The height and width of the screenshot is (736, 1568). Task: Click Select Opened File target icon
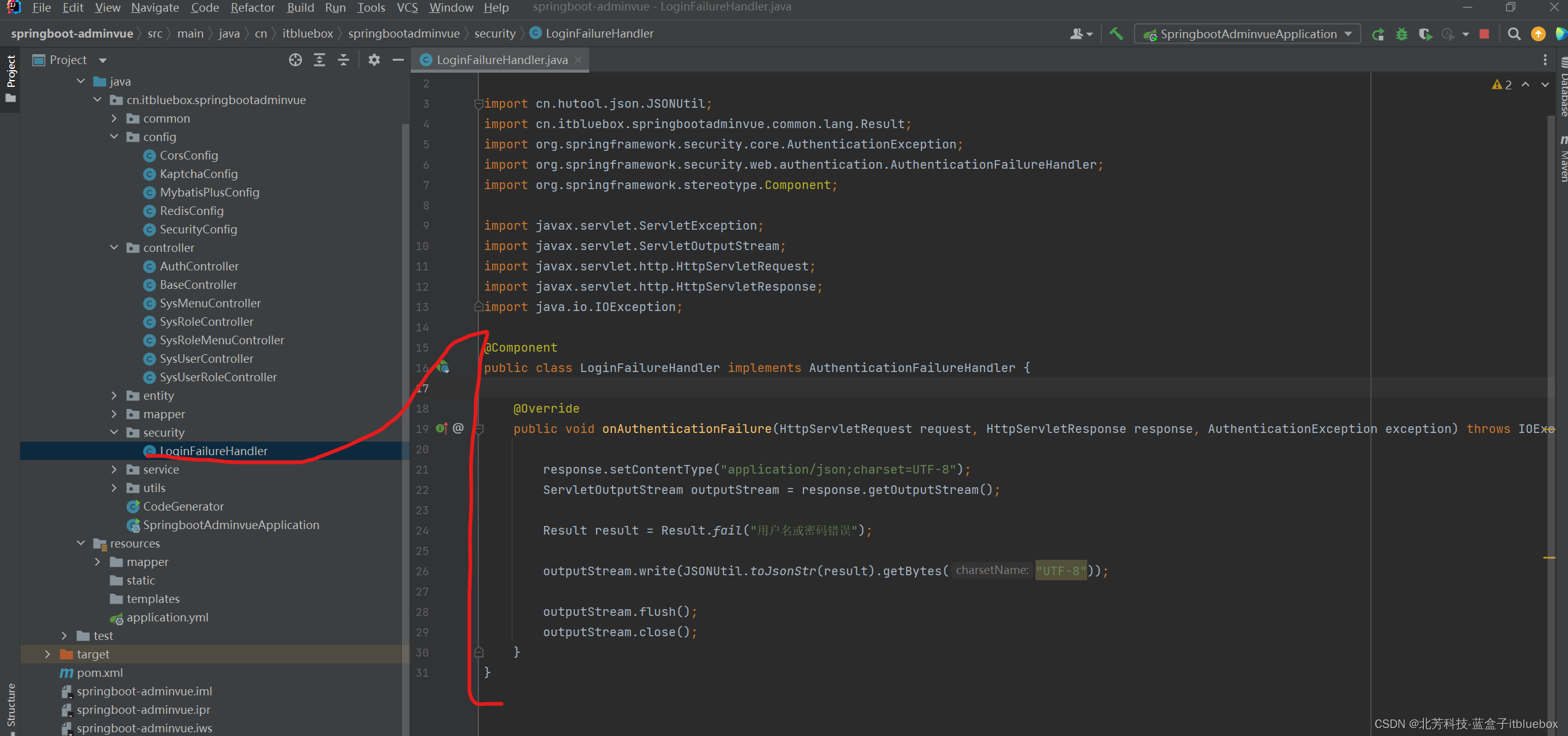tap(296, 60)
